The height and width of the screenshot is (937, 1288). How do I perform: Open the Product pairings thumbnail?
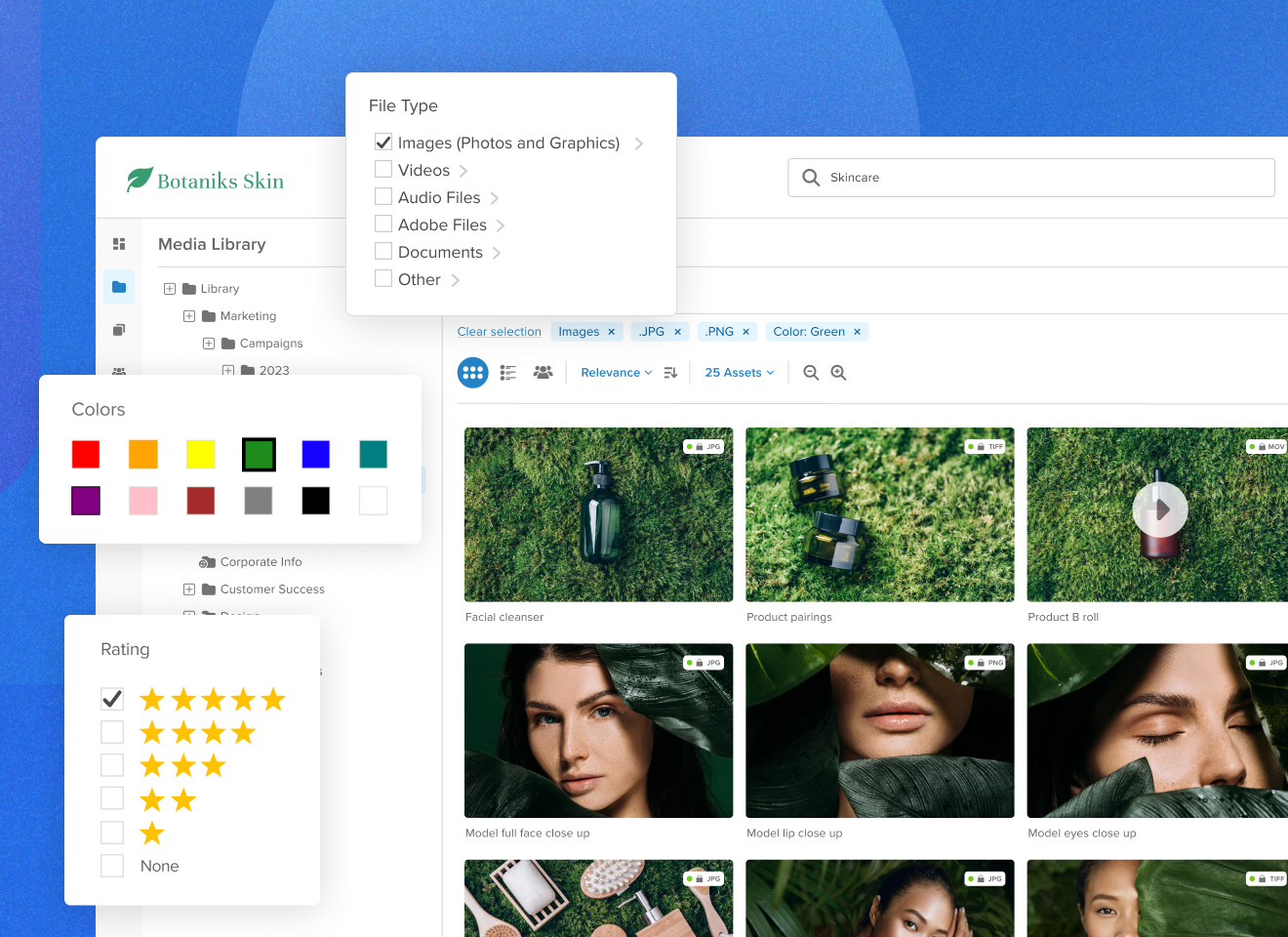pos(880,514)
